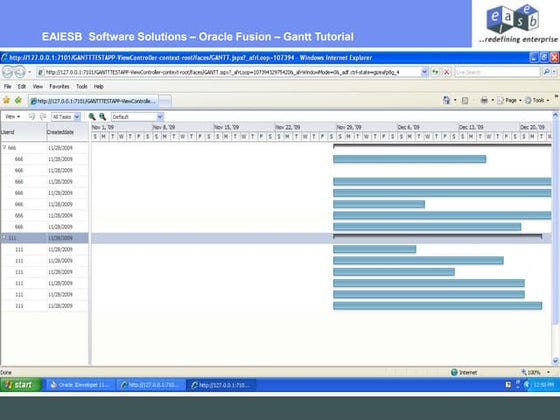The image size is (560, 420).
Task: Click the leftmost system tray icon
Action: tap(508, 385)
